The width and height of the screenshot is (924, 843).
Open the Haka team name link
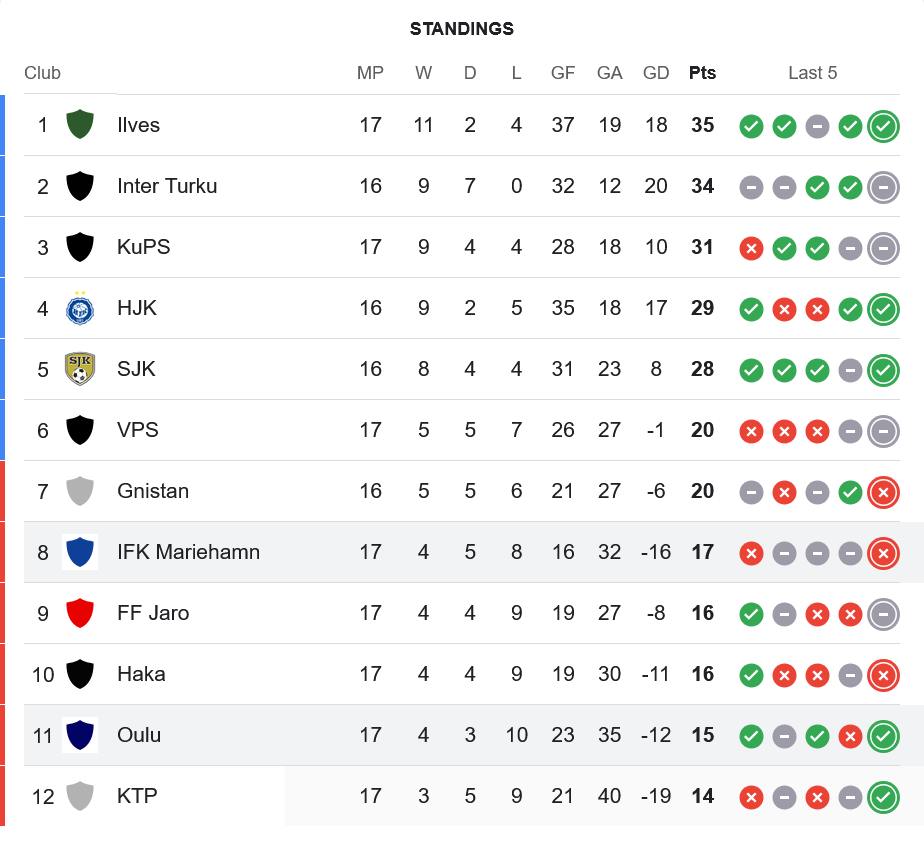click(x=141, y=674)
